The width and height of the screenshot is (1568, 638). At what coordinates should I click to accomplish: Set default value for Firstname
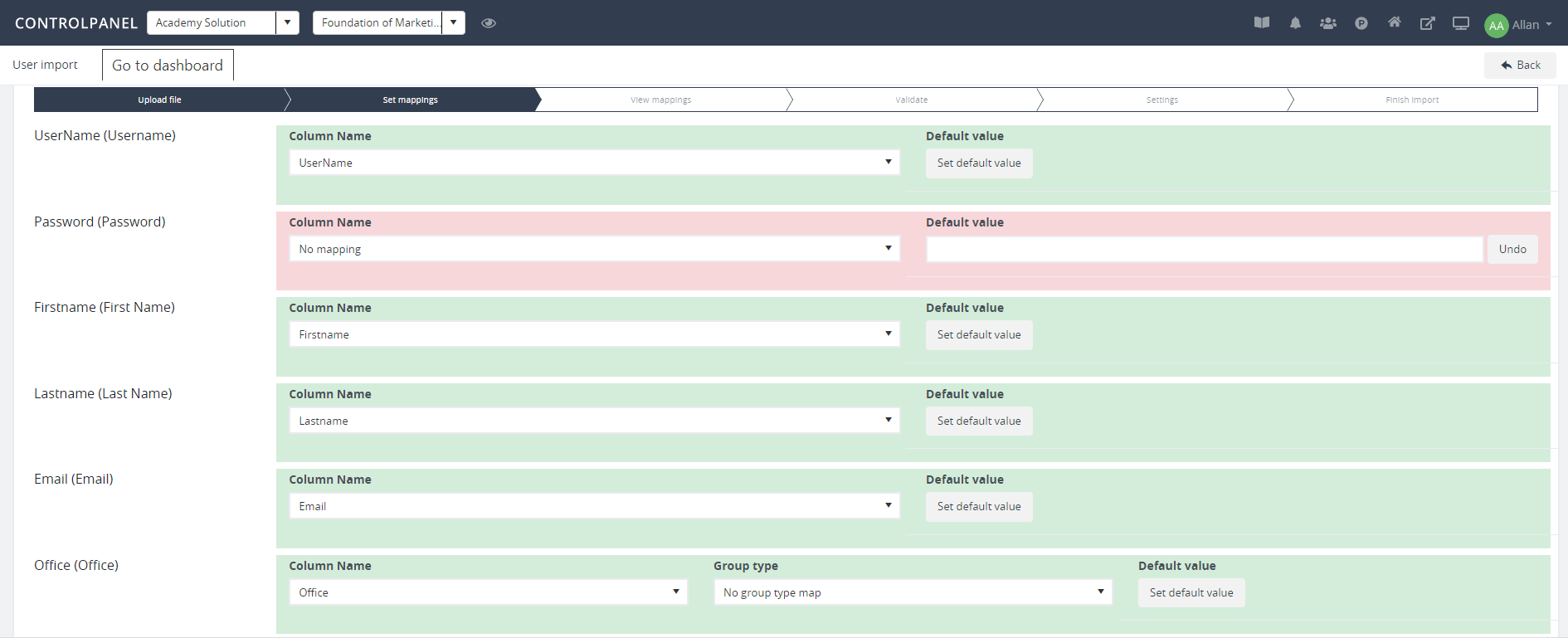(x=979, y=335)
